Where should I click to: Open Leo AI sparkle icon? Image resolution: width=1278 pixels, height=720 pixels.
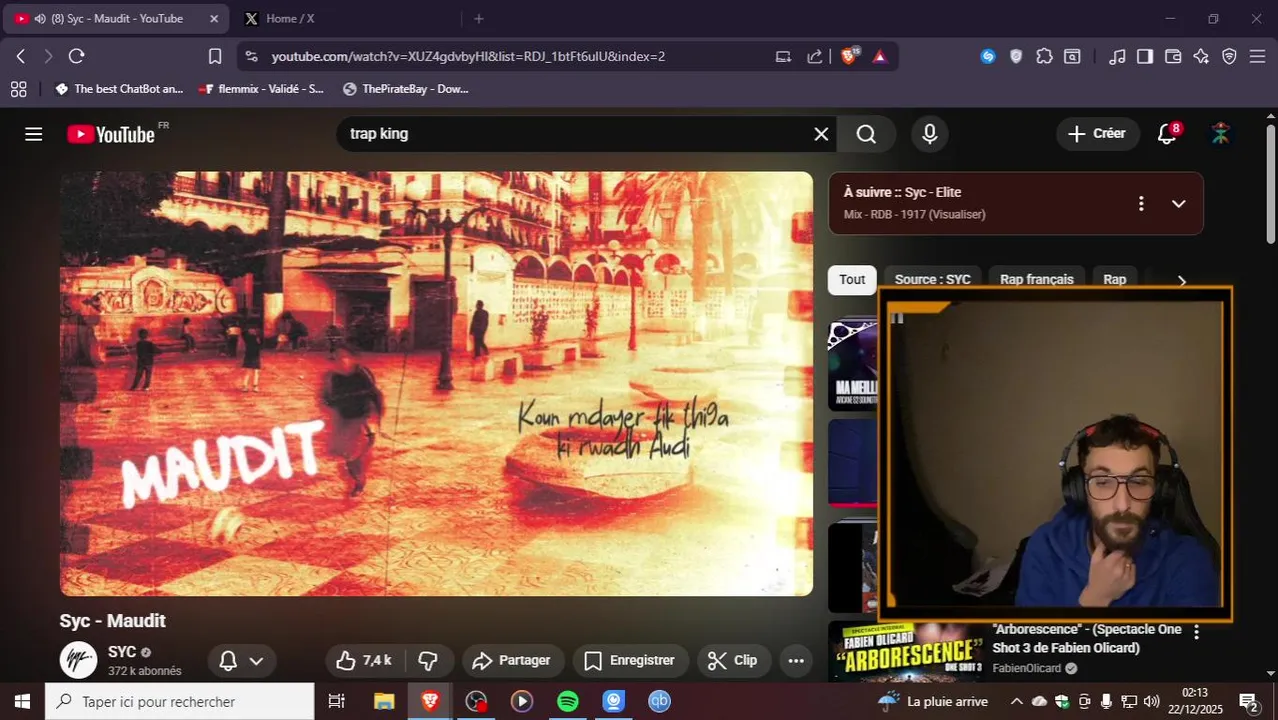pyautogui.click(x=1201, y=57)
